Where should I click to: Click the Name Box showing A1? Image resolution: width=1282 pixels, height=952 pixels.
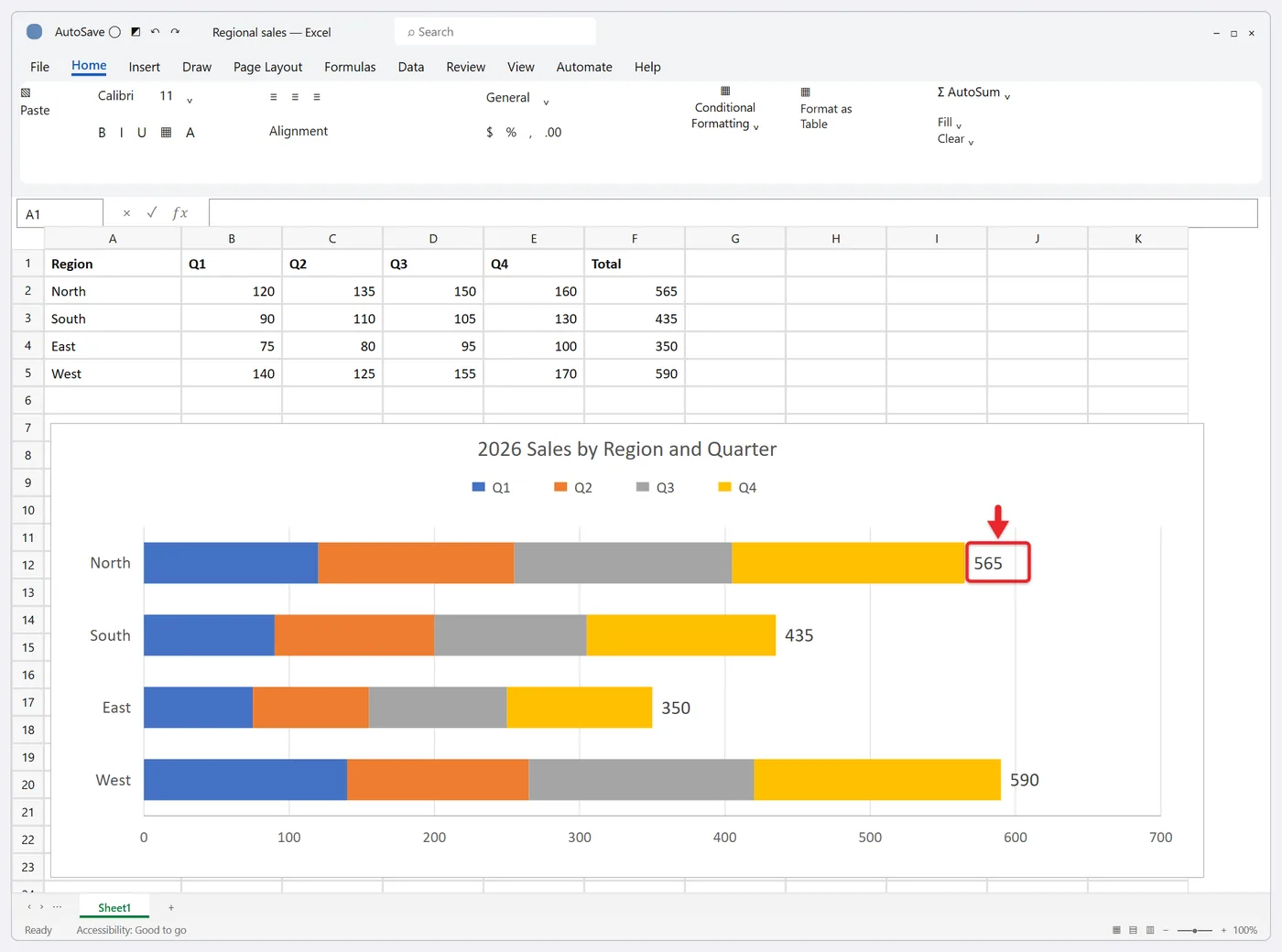[x=60, y=213]
